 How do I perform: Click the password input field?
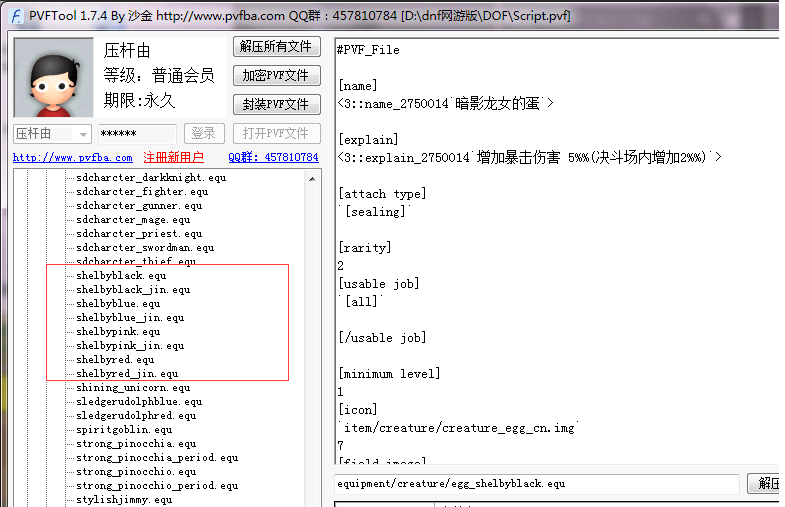pyautogui.click(x=137, y=134)
